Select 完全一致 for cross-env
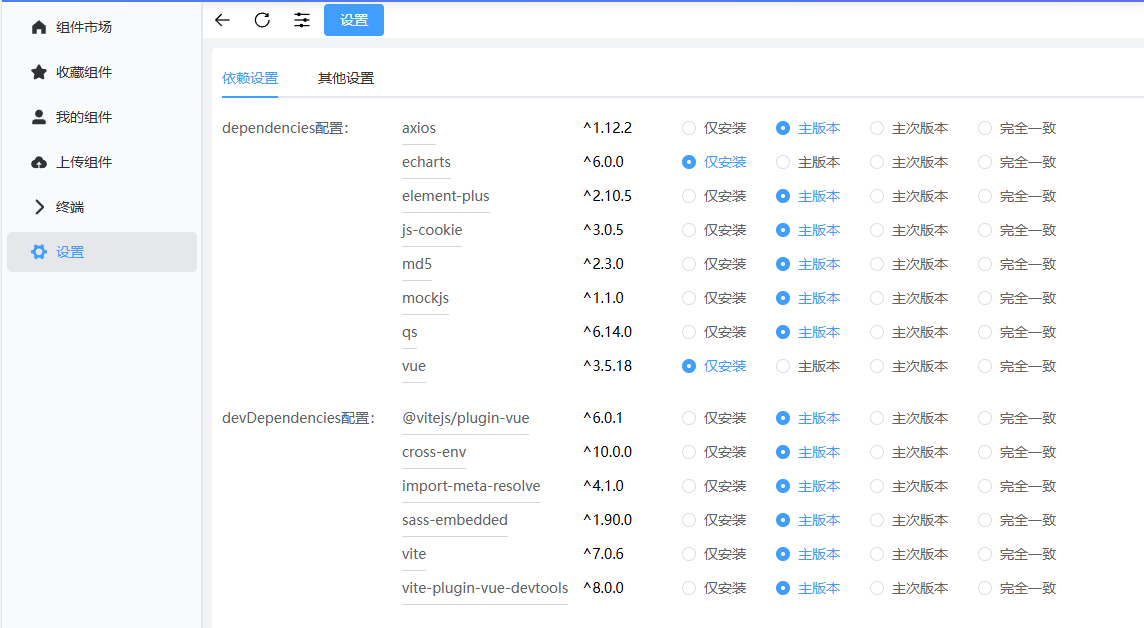The image size is (1144, 628). (985, 452)
